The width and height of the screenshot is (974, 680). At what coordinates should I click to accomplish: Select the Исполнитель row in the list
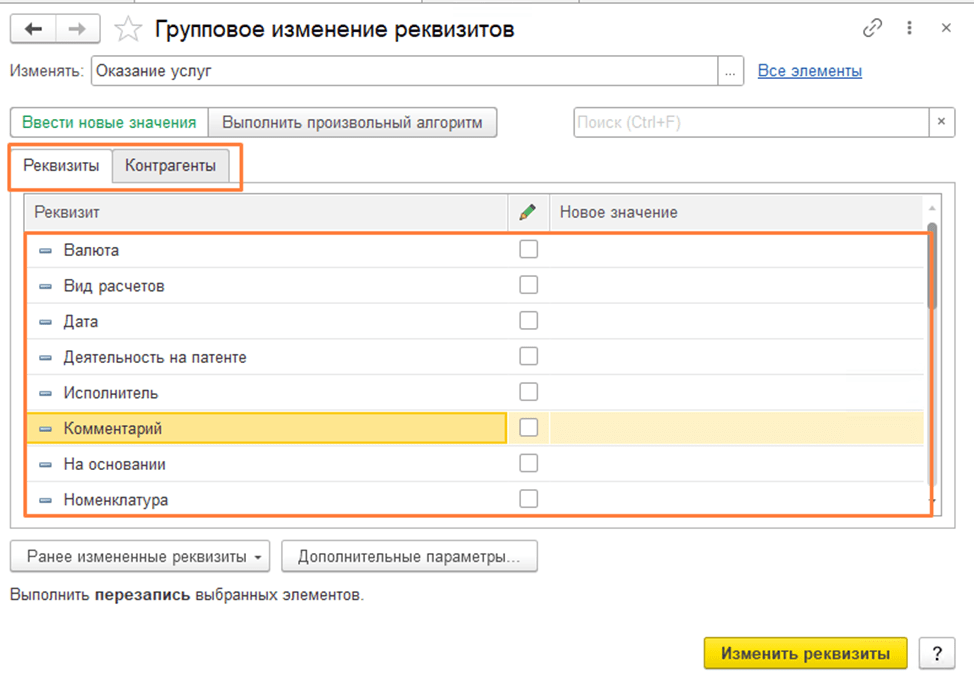[110, 393]
